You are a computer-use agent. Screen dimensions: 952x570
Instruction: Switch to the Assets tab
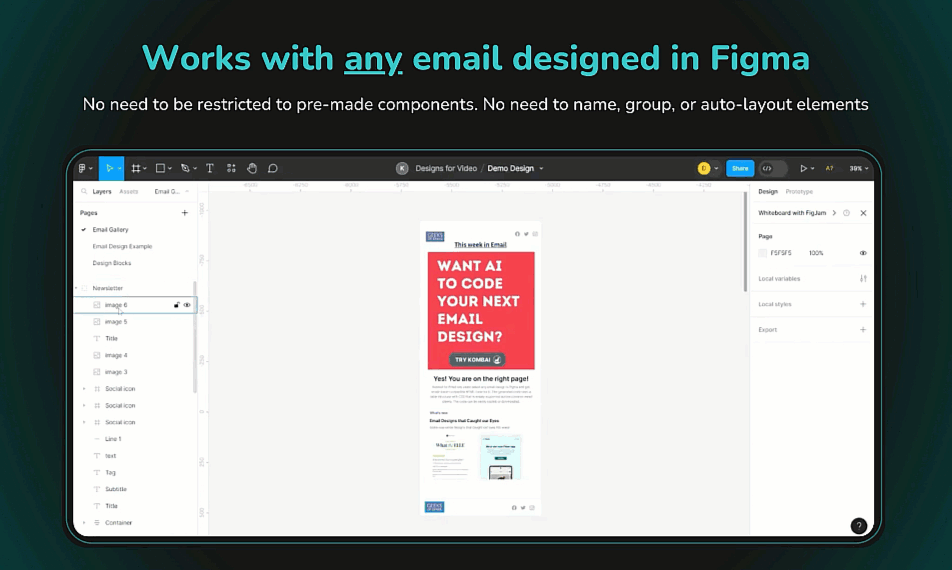tap(129, 191)
